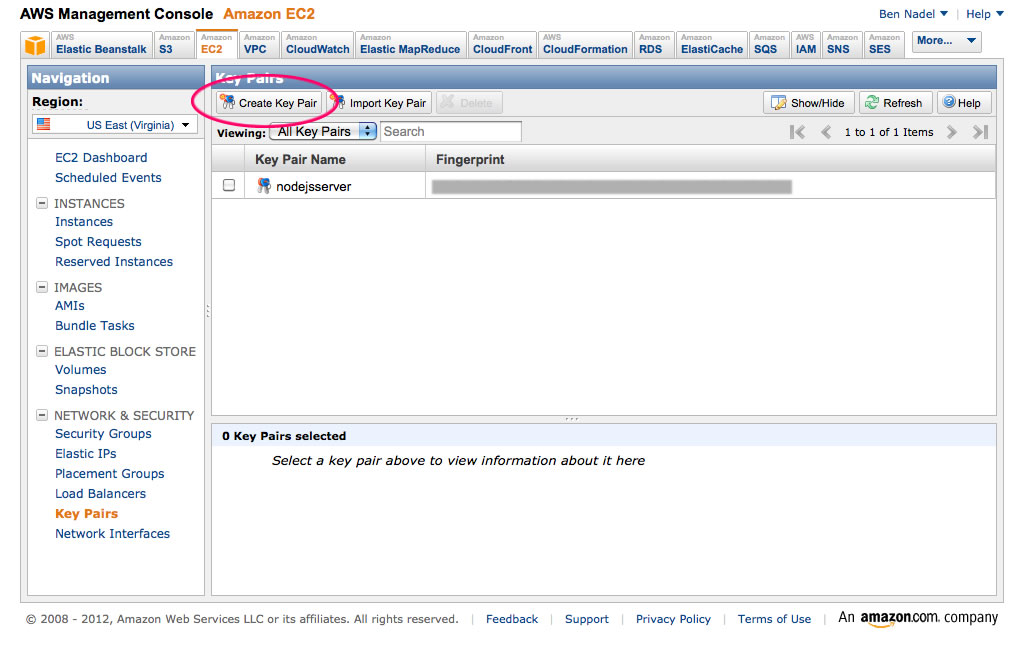The width and height of the screenshot is (1024, 645).
Task: Open the Privacy Policy footer link
Action: coord(673,619)
